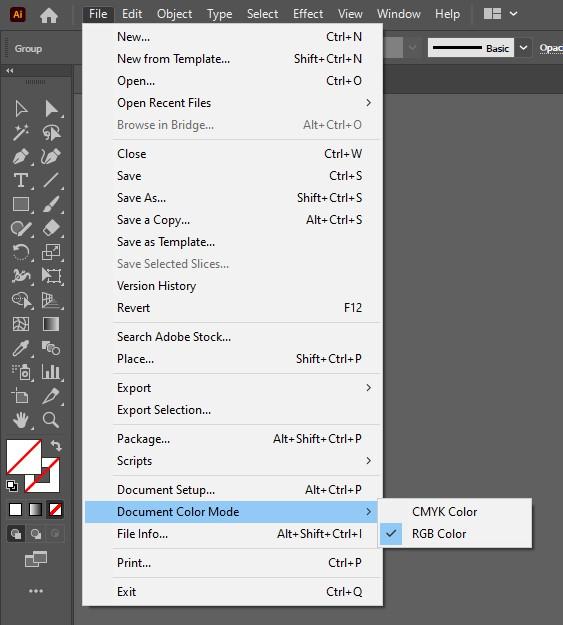Click the Basic stroke style preview
The width and height of the screenshot is (563, 625).
pyautogui.click(x=471, y=48)
